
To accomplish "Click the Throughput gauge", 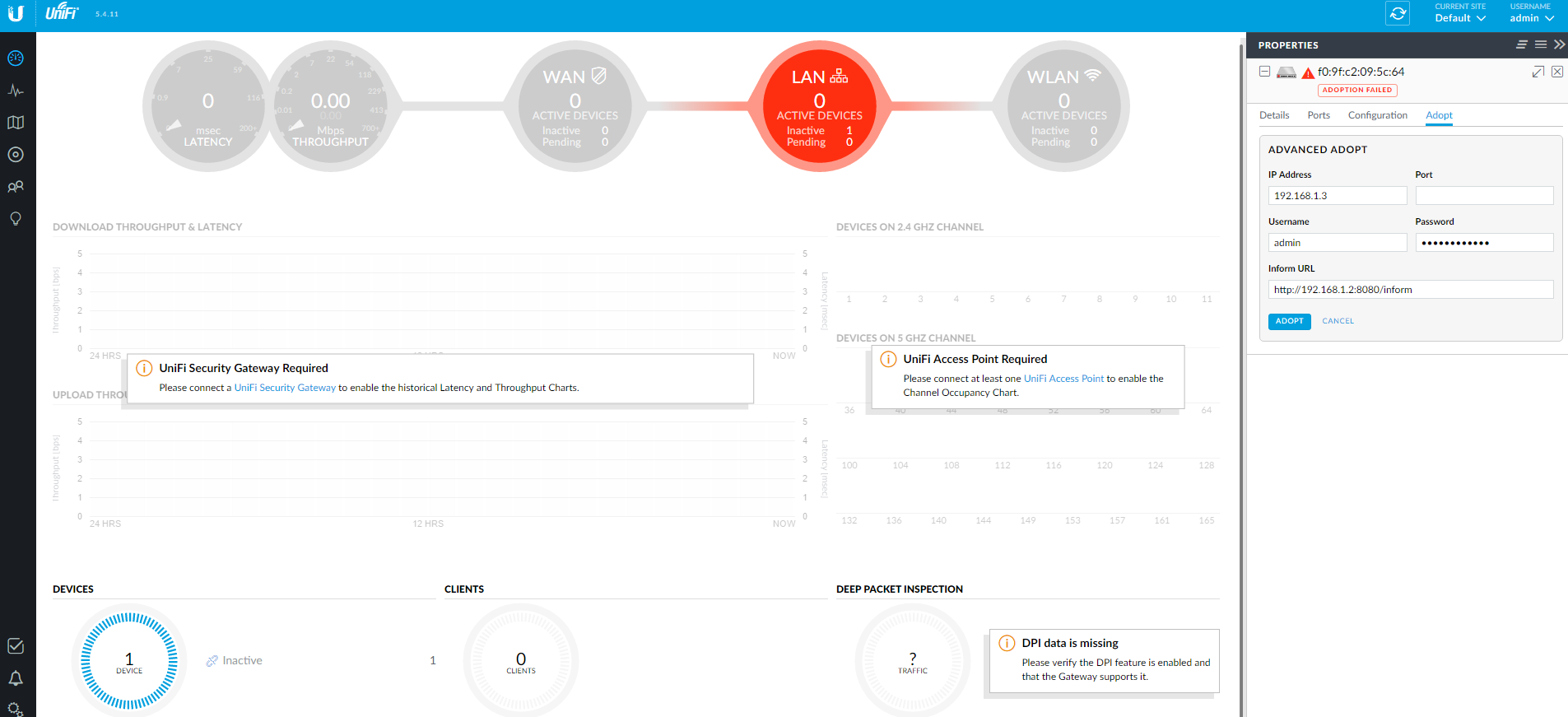I will tap(331, 106).
